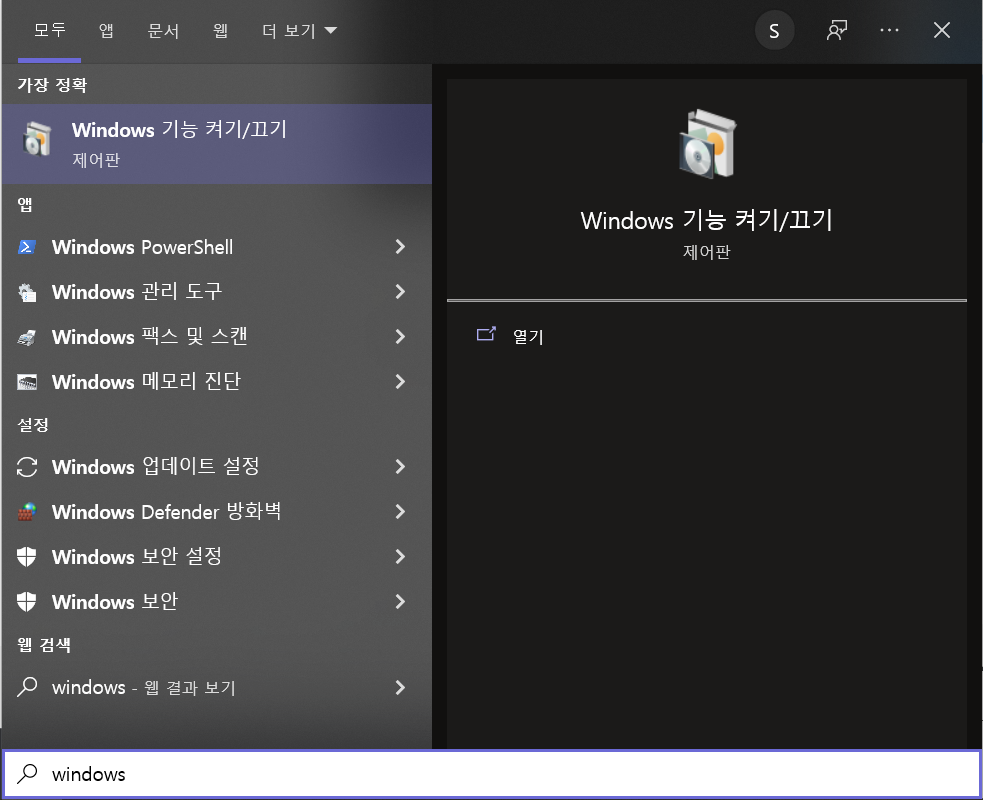Screen dimensions: 983x800
Task: Expand Windows Defender 방화벽 details arrow
Action: point(400,512)
